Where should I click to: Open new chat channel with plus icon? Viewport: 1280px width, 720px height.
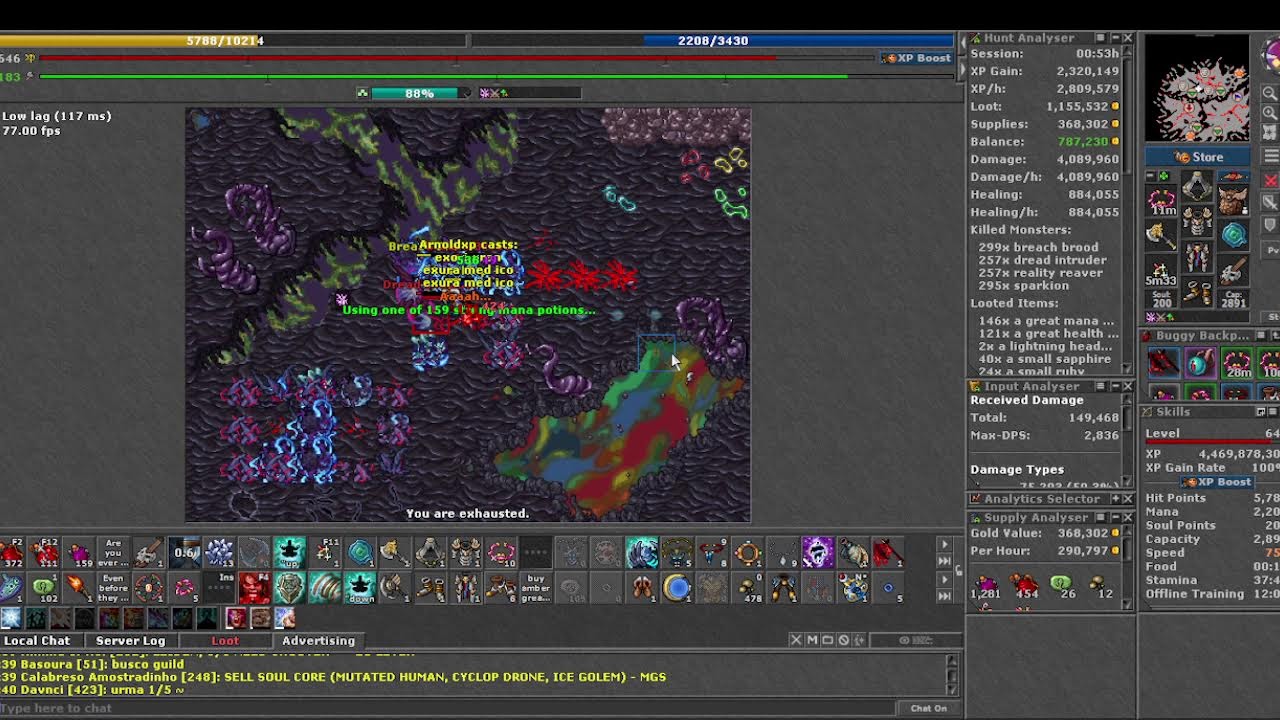pyautogui.click(x=859, y=640)
